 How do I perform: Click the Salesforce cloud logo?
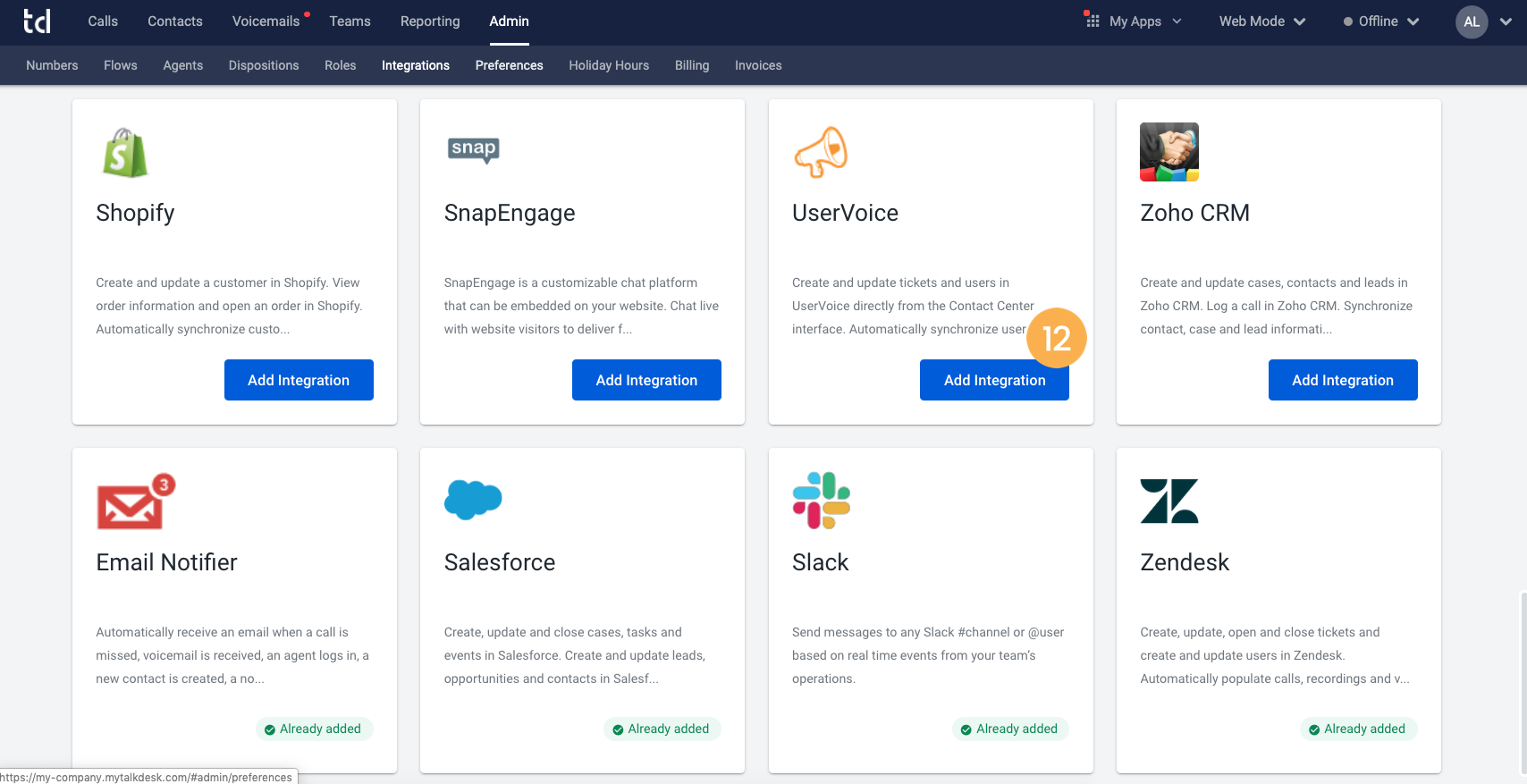pos(473,500)
